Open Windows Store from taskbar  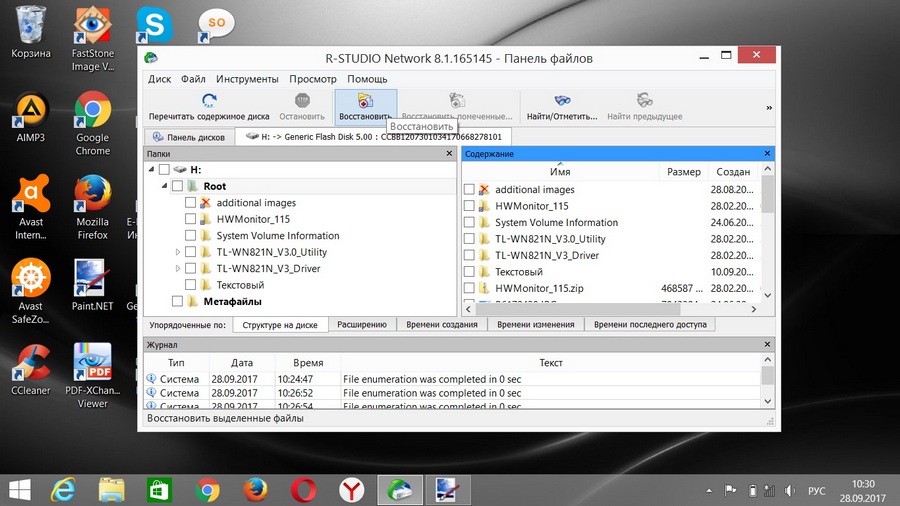tap(159, 490)
